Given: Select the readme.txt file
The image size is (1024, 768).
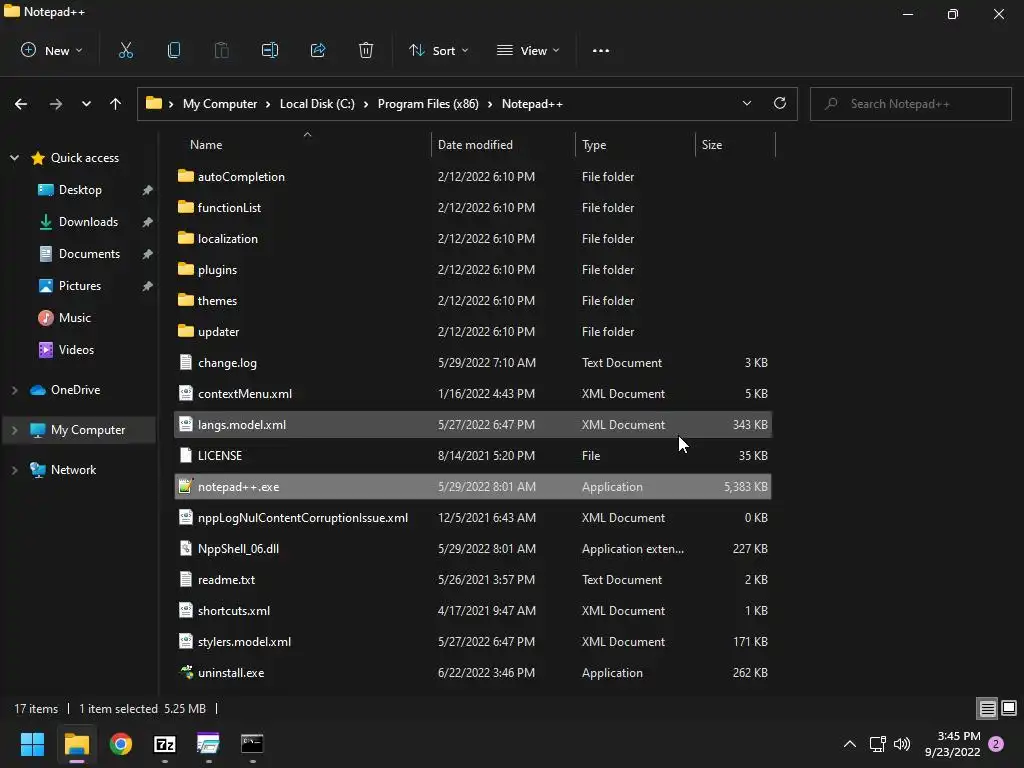Looking at the screenshot, I should (473, 579).
